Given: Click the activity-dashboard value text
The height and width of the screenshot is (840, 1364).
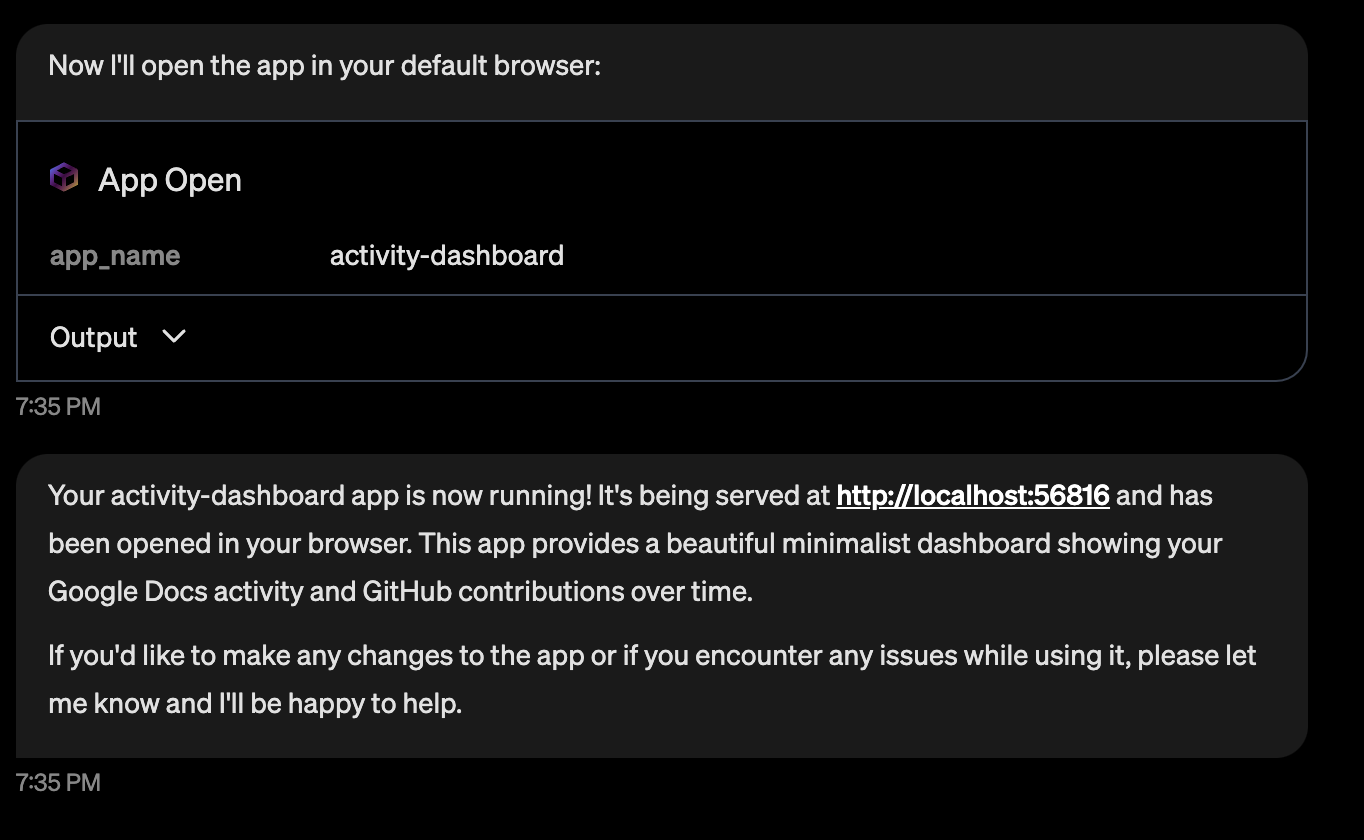Looking at the screenshot, I should coord(446,256).
